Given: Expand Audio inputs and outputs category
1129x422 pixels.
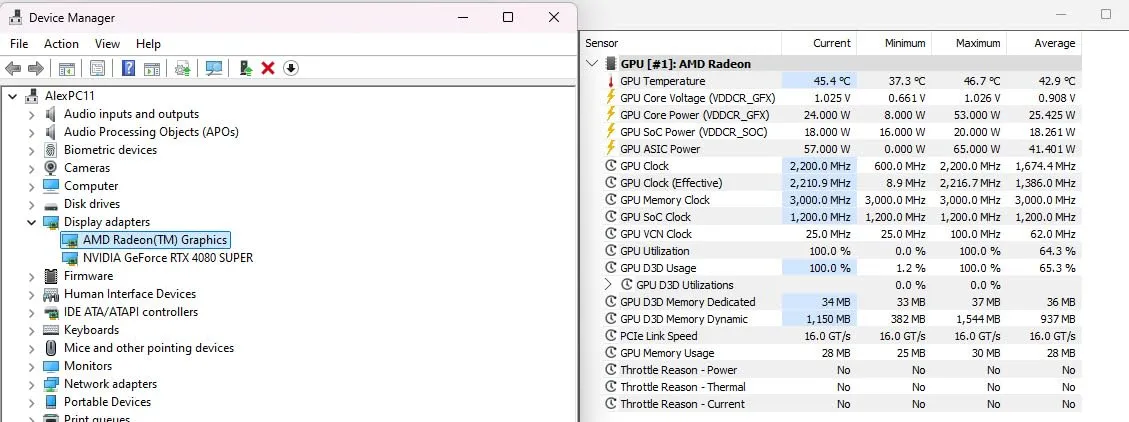Looking at the screenshot, I should (31, 115).
